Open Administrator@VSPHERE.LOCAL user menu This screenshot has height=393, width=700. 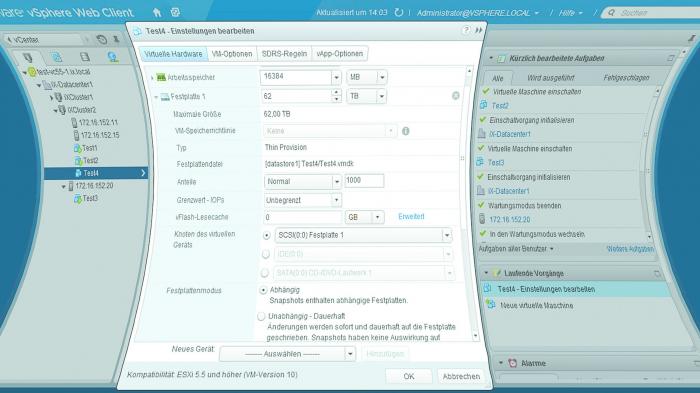coord(477,13)
